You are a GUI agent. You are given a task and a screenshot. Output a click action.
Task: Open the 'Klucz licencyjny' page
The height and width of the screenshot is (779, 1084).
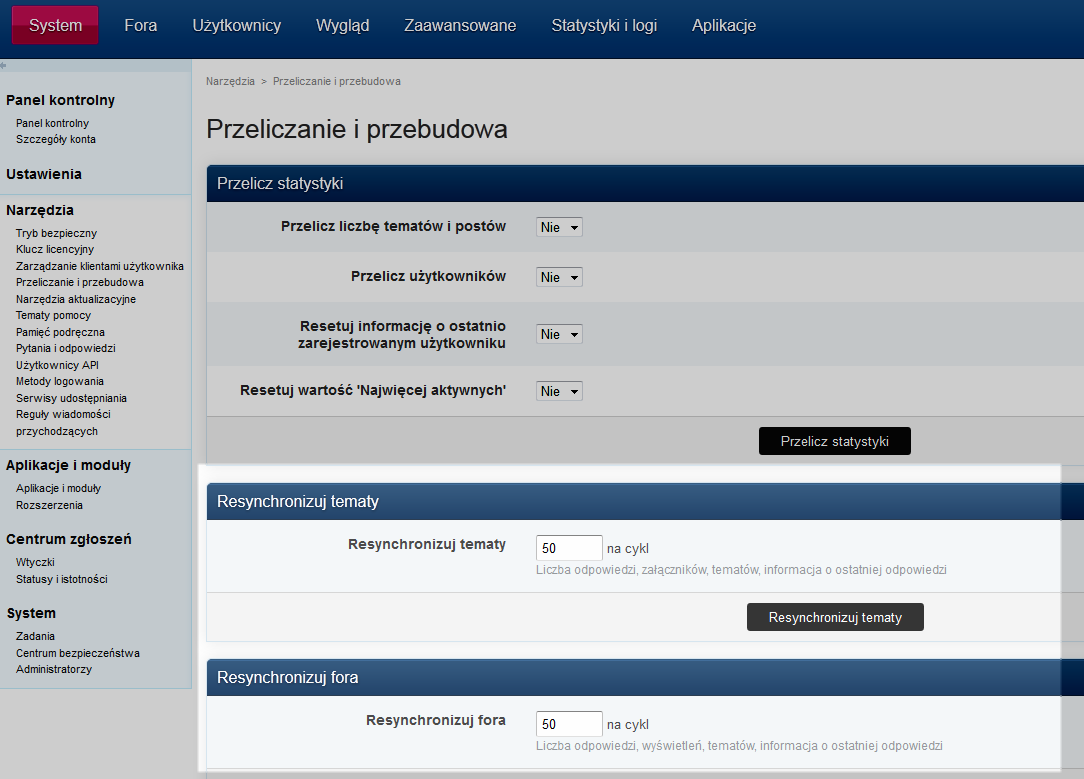pos(57,249)
